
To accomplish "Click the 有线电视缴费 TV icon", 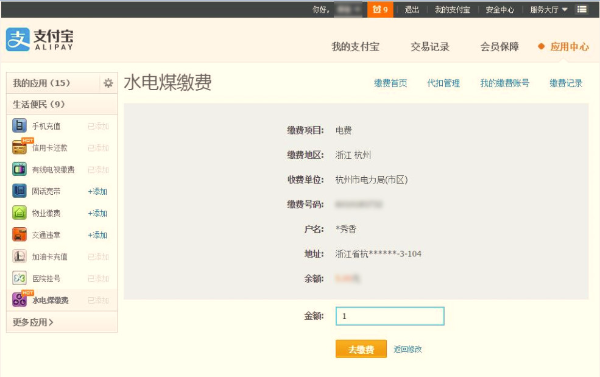I will (19, 169).
